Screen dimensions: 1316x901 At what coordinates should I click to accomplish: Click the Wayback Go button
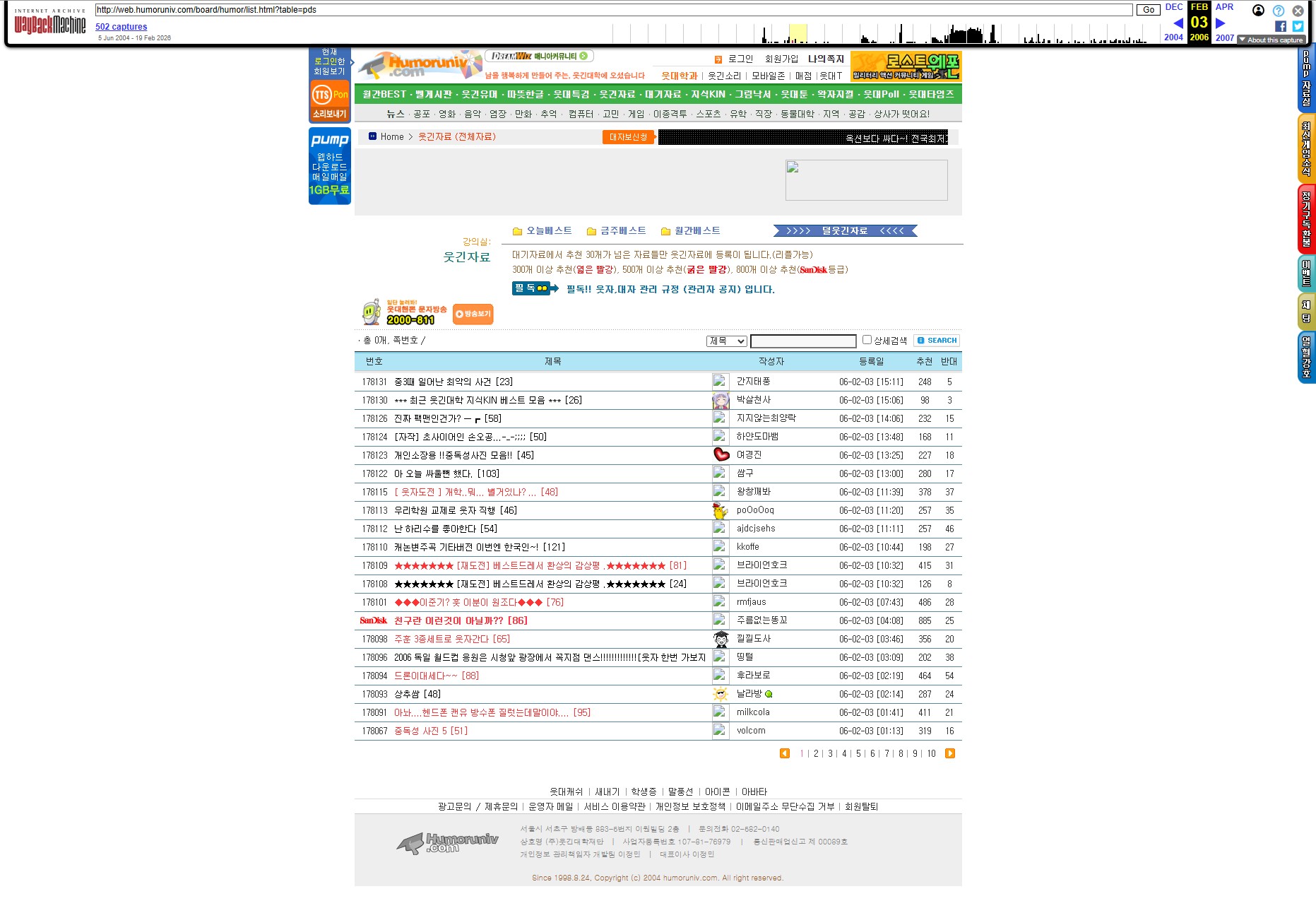tap(1149, 10)
